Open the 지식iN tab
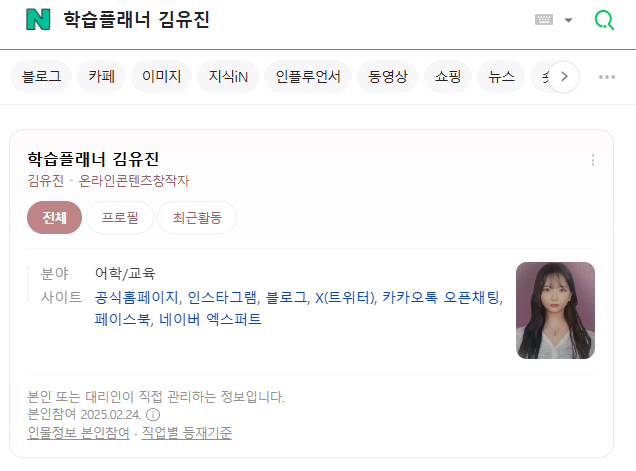The width and height of the screenshot is (636, 471). (x=228, y=77)
